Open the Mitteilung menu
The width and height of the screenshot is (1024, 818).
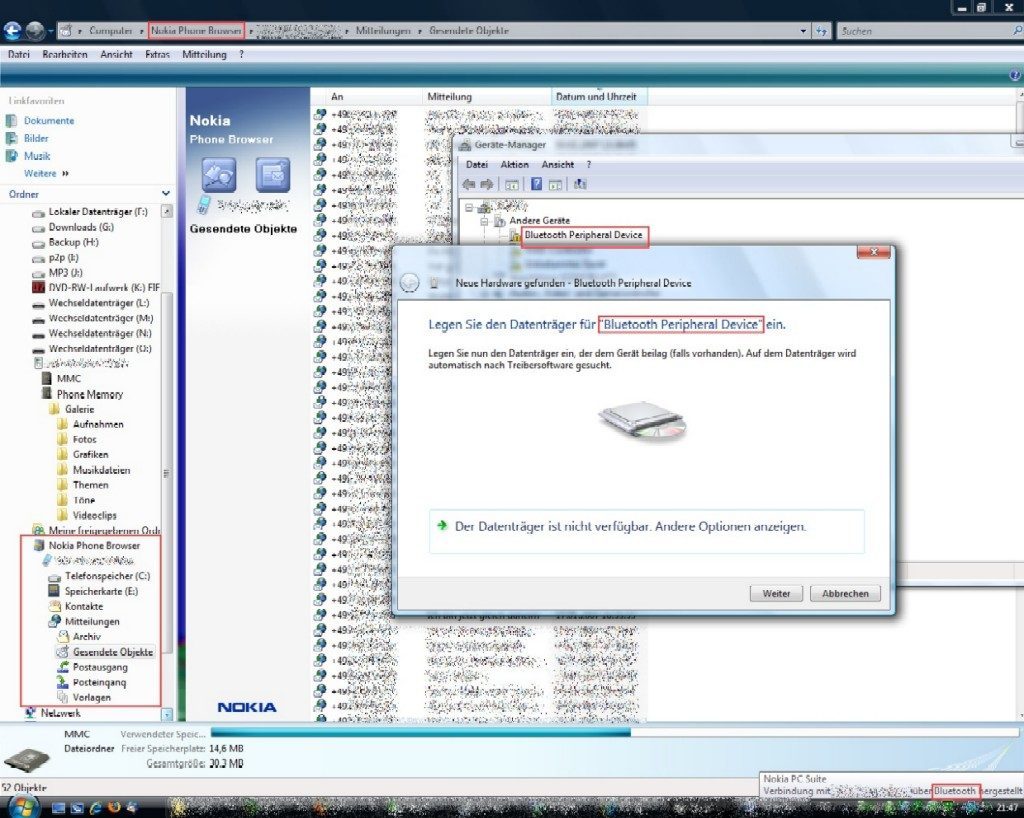click(204, 55)
